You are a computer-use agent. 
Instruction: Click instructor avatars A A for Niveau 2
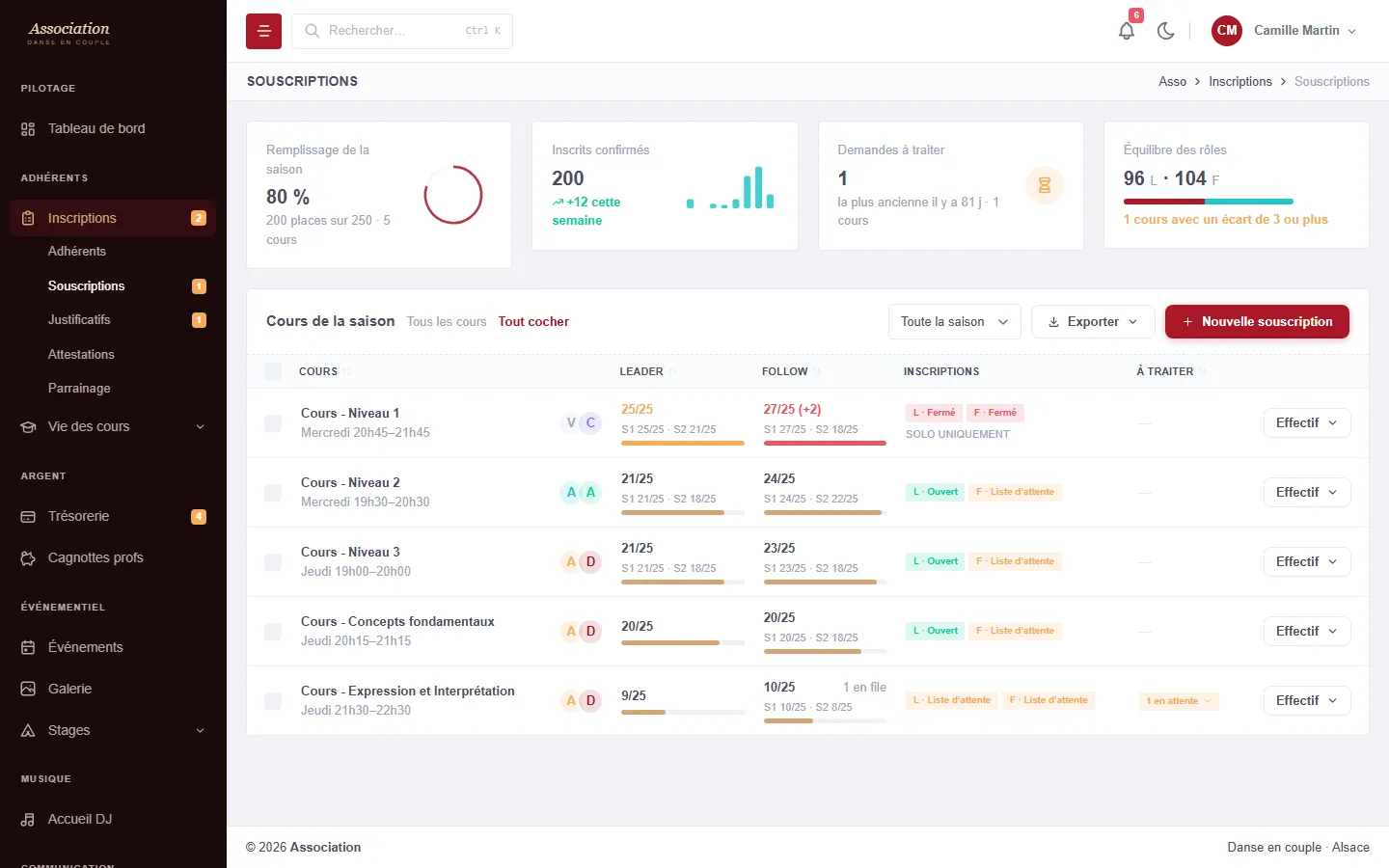tap(581, 493)
